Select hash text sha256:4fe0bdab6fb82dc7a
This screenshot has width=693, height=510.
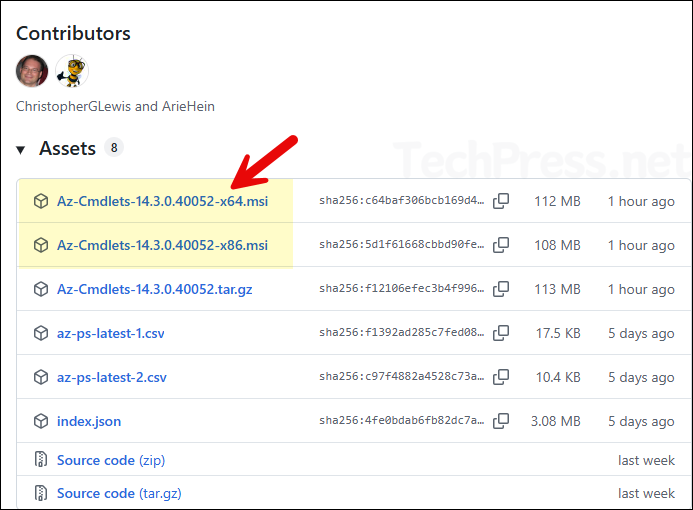[x=402, y=421]
